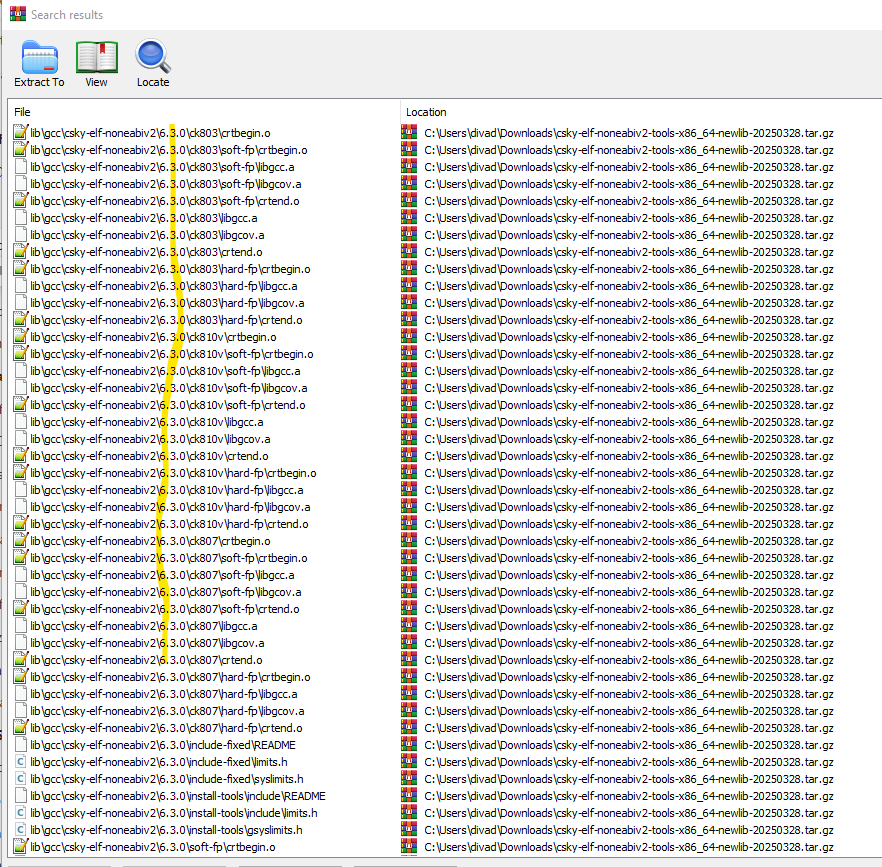This screenshot has width=882, height=867.
Task: Click archive icon in ck807\libgcc.a row
Action: tap(409, 625)
